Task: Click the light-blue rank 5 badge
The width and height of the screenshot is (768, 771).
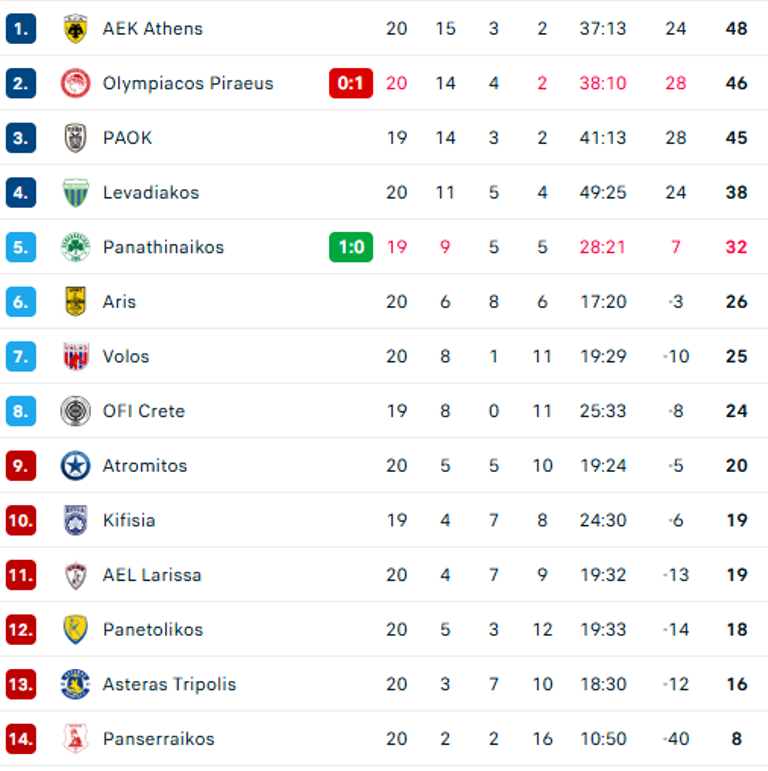Action: click(20, 247)
